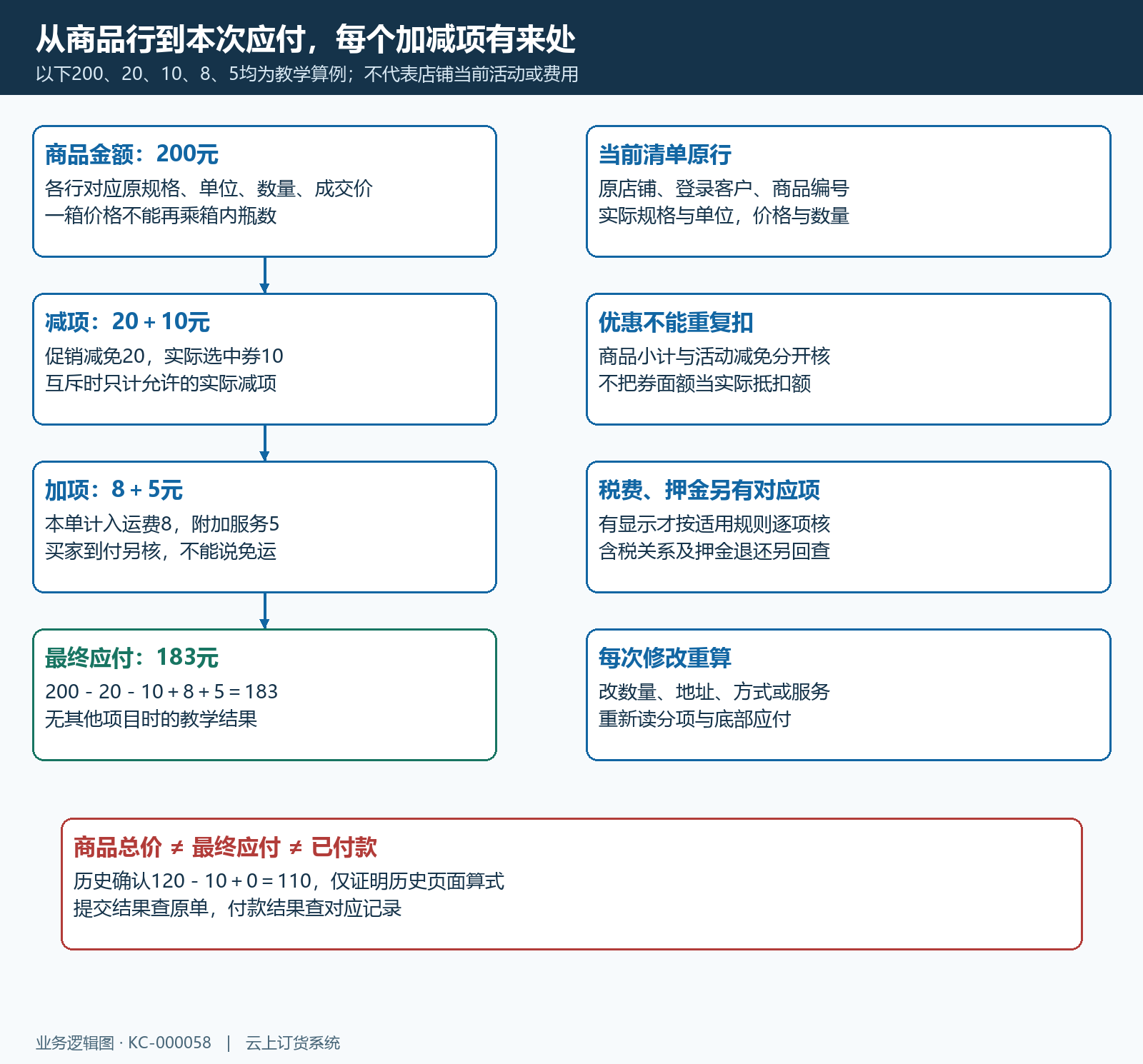Viewport: 1143px width, 1064px height.
Task: Click the line 本单计入运费8，附加服务5
Action: point(162,524)
